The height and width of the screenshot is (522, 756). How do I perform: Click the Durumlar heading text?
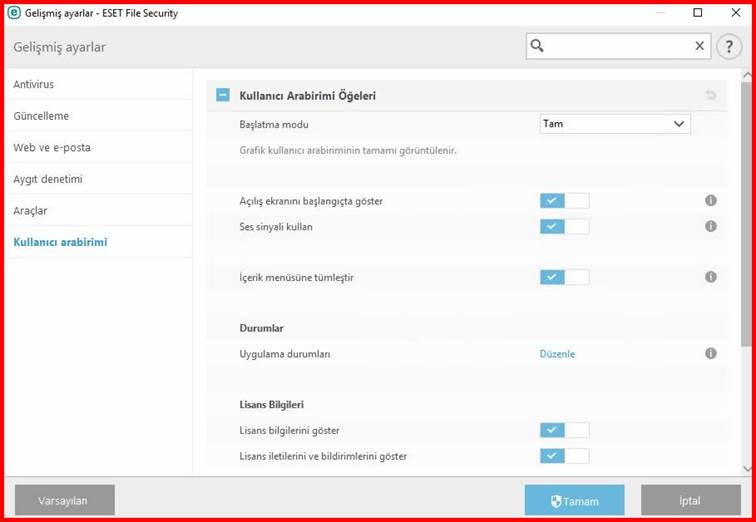261,328
